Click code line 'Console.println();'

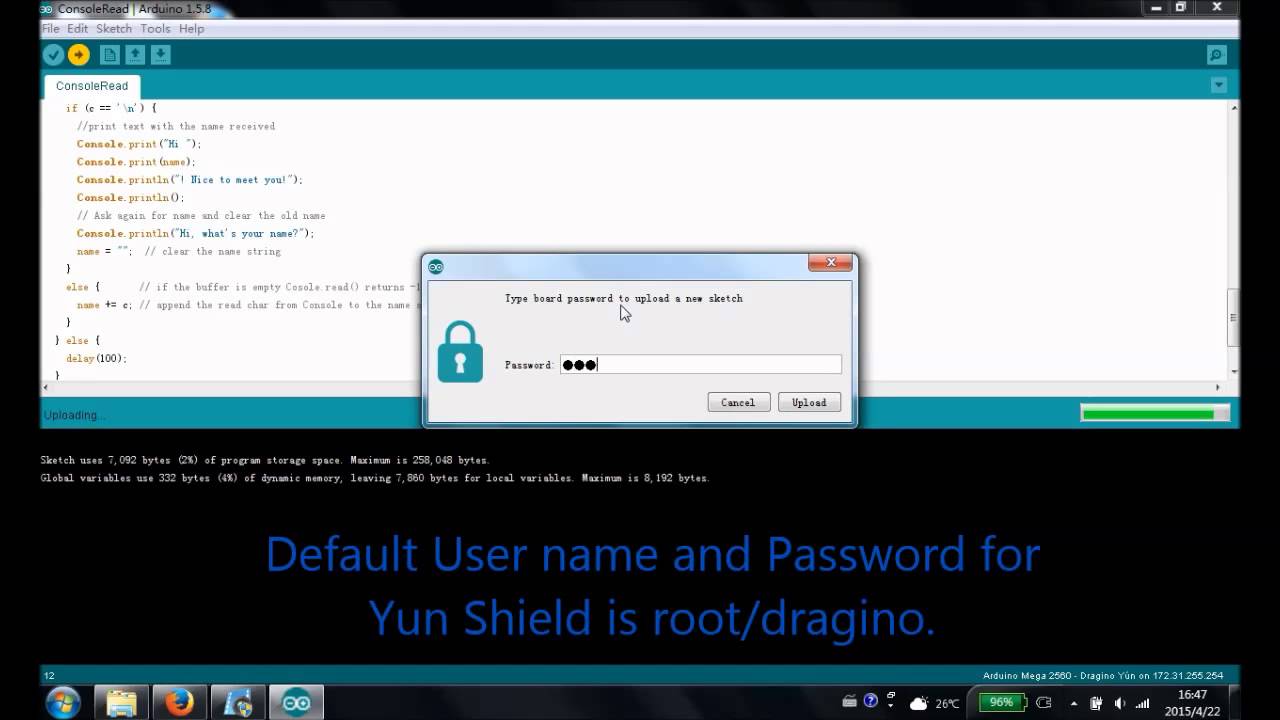tap(130, 198)
